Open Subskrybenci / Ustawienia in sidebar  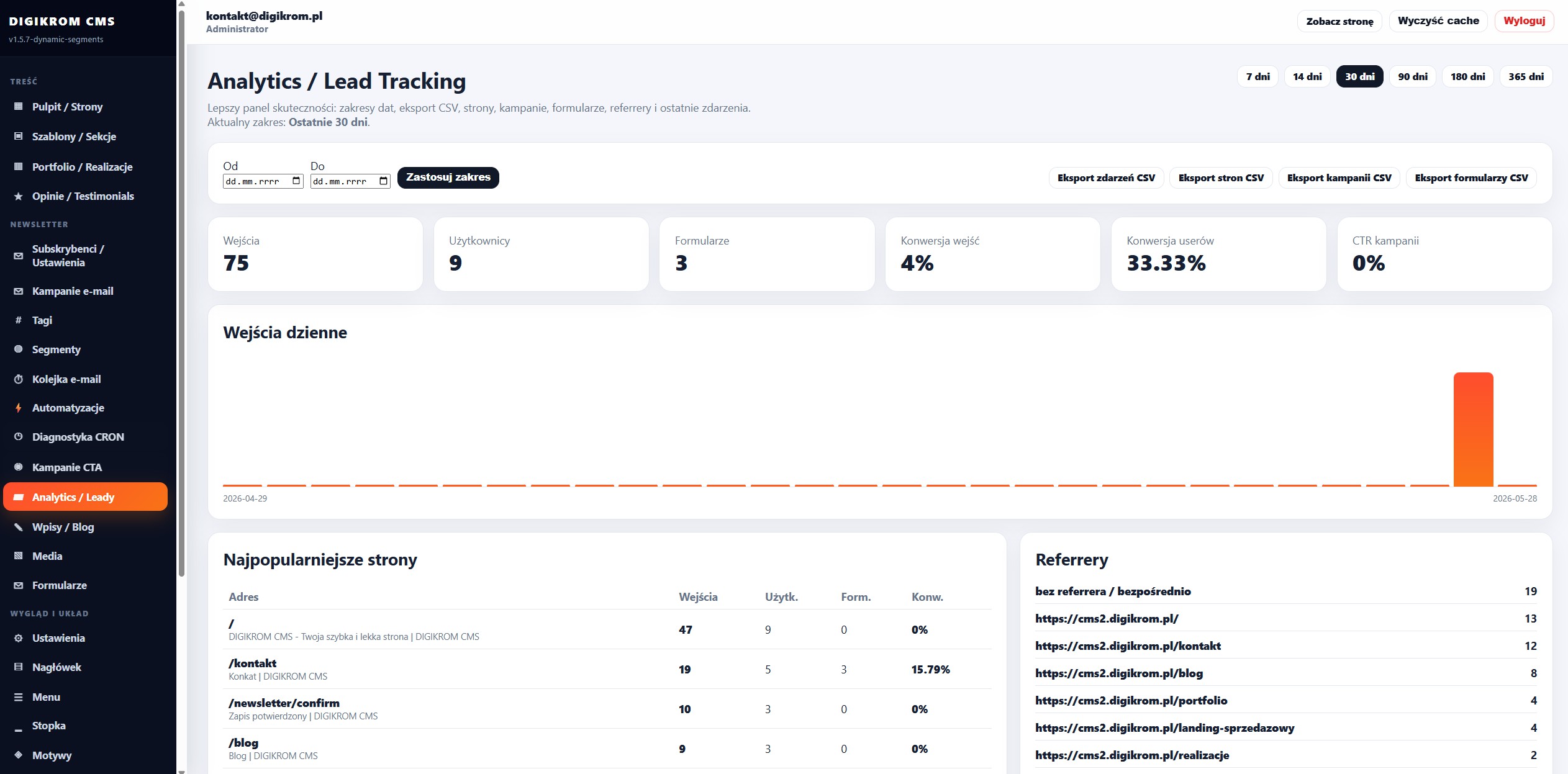pyautogui.click(x=85, y=256)
